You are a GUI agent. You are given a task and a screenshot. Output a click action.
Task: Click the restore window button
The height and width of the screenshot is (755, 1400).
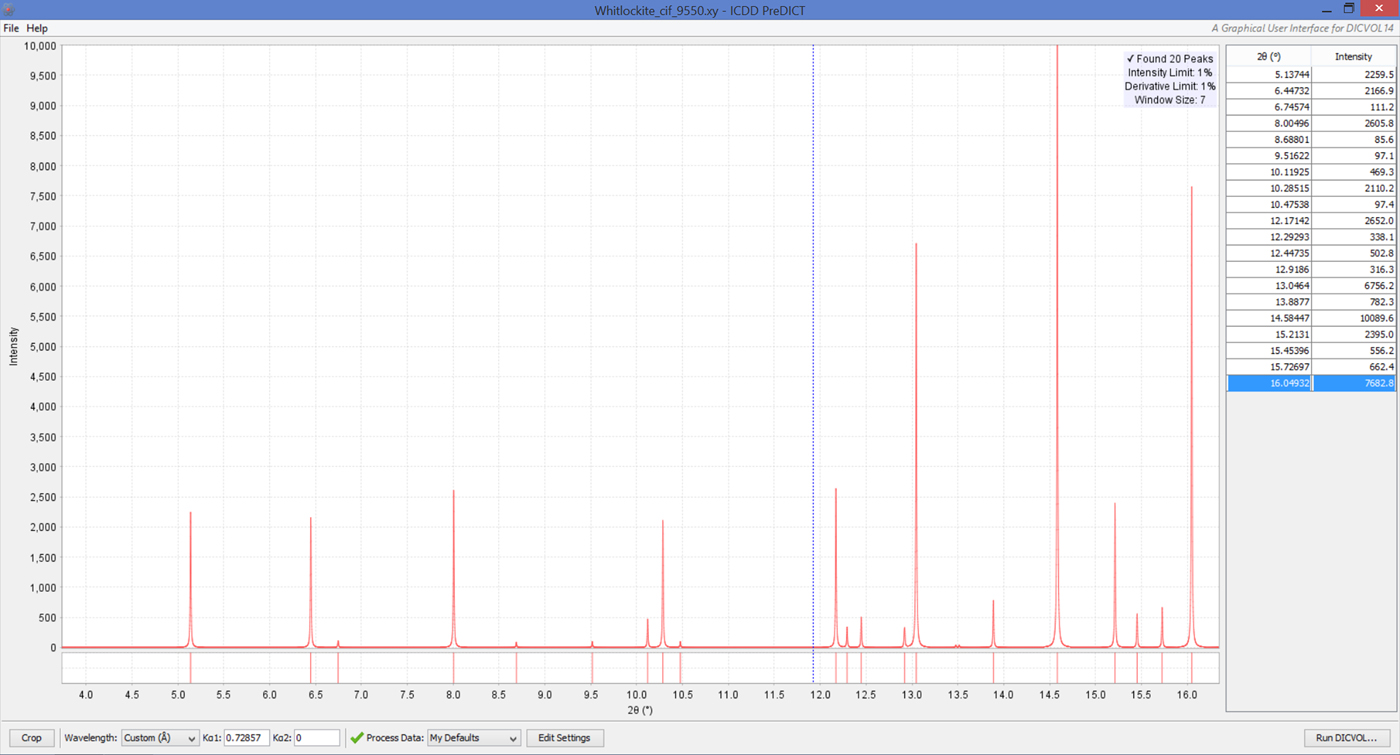1349,9
